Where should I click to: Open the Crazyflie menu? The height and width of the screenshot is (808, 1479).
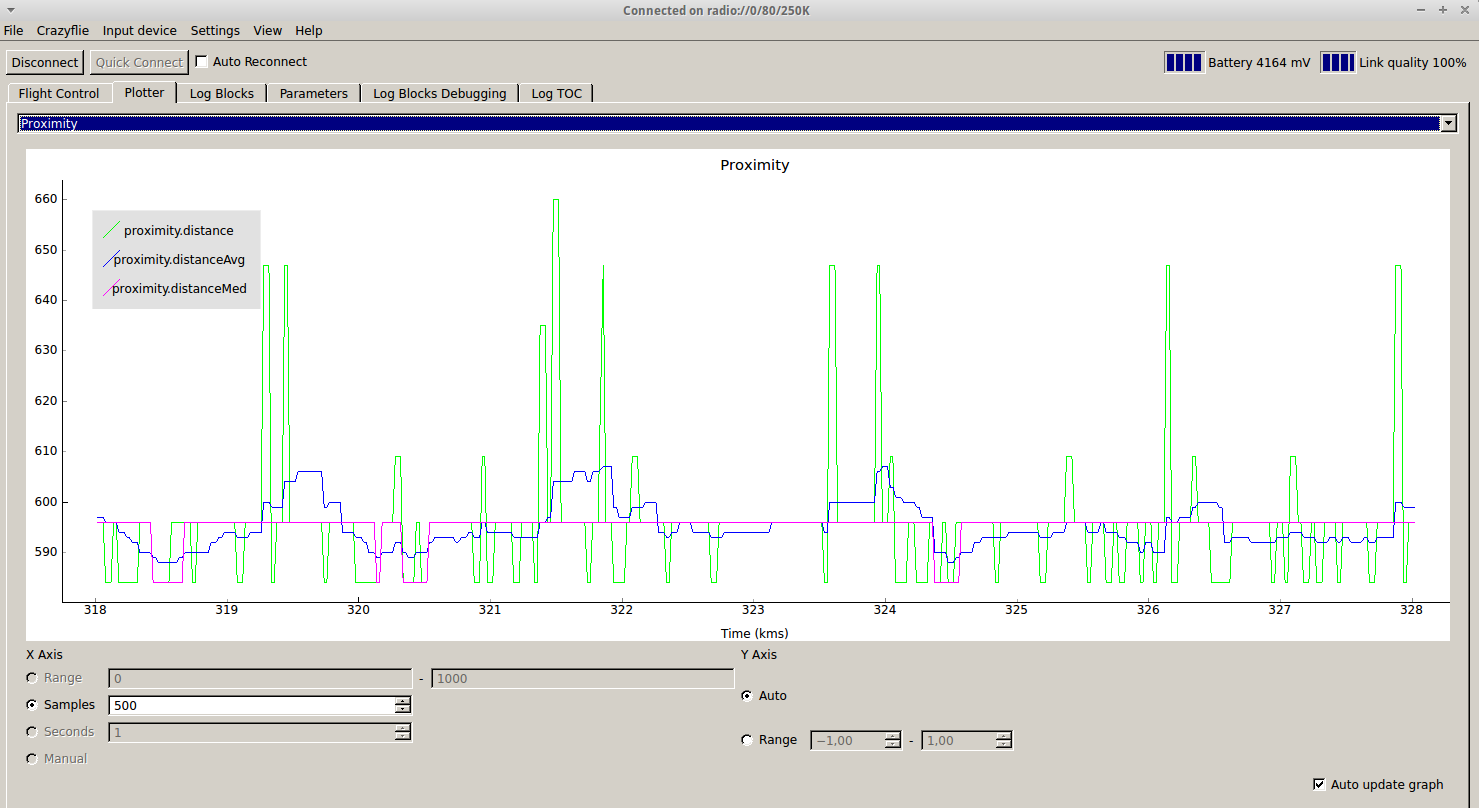pyautogui.click(x=63, y=31)
